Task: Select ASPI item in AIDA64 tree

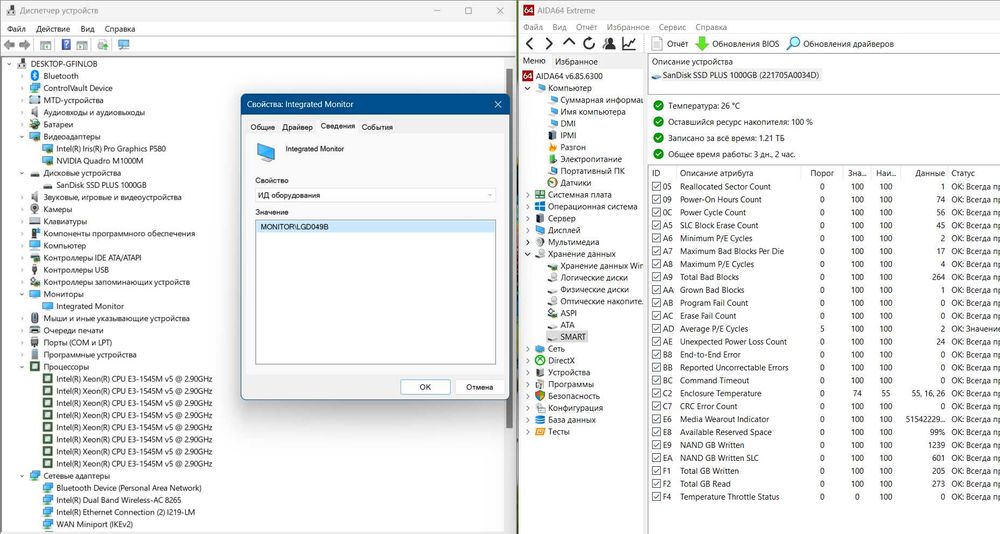Action: (568, 313)
